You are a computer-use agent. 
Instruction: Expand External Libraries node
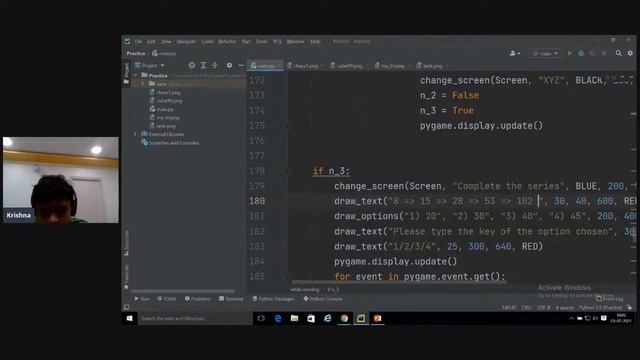(x=136, y=134)
